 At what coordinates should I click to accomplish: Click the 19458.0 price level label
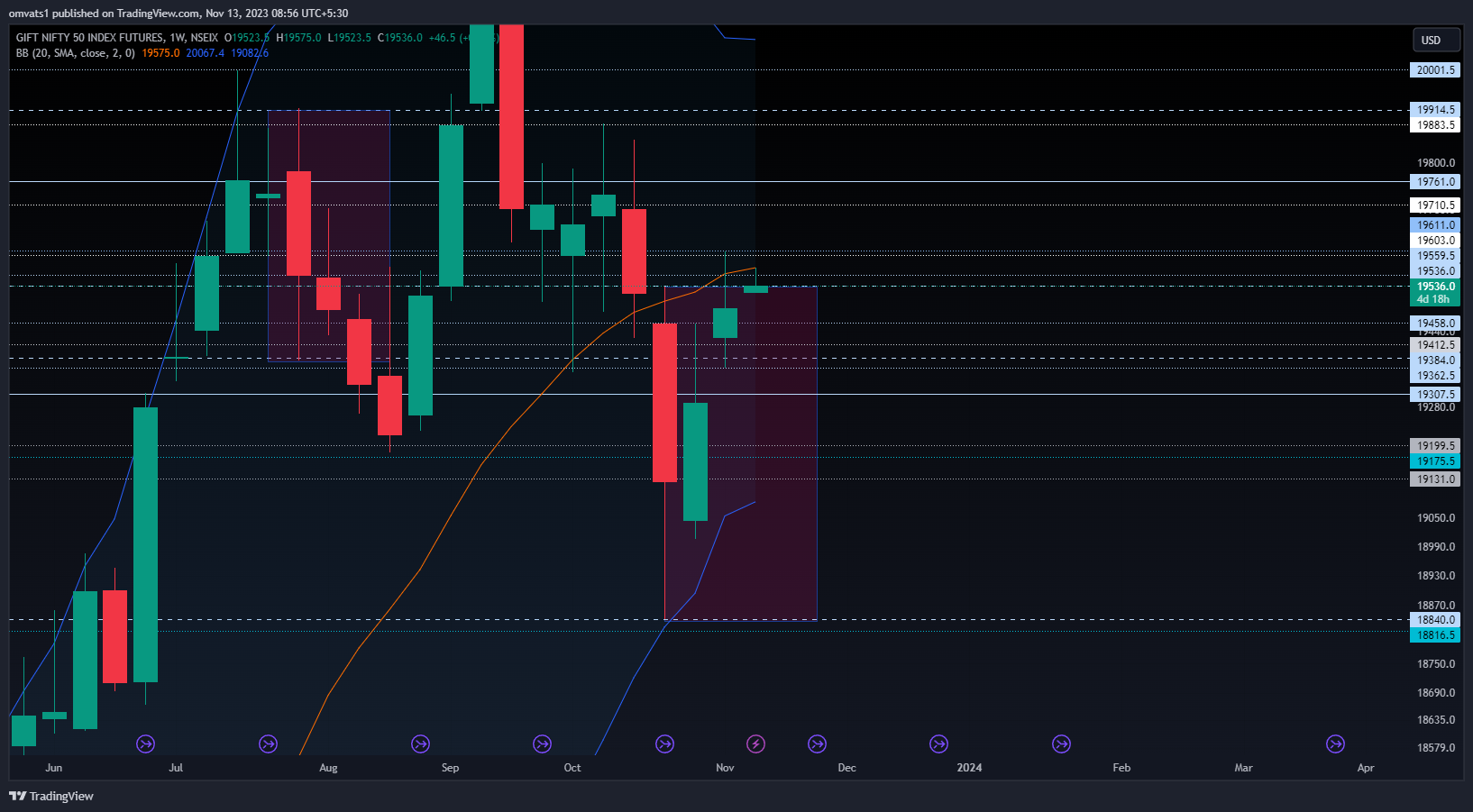click(x=1435, y=323)
